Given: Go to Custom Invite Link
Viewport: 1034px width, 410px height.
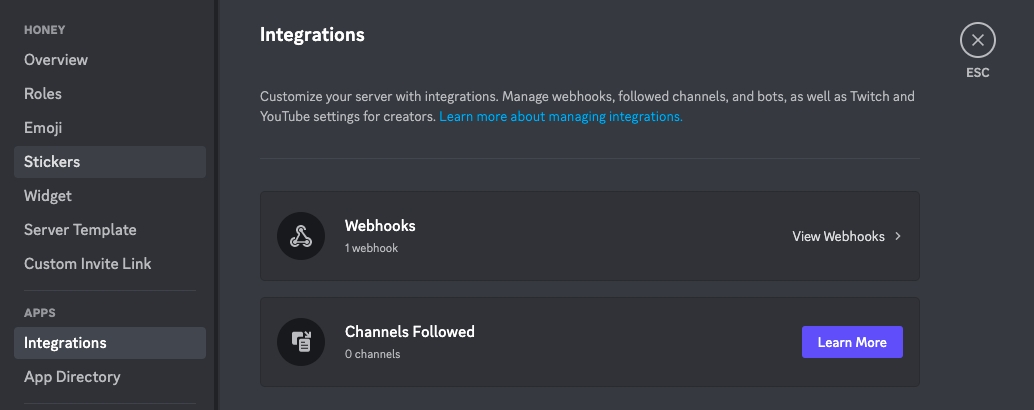Looking at the screenshot, I should pos(109,264).
